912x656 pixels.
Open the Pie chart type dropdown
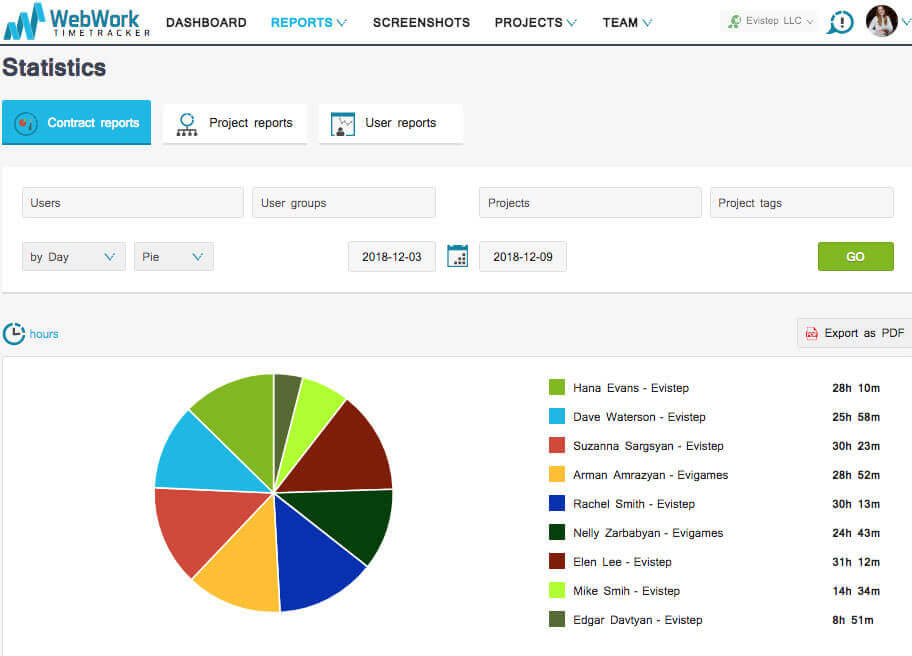coord(174,256)
